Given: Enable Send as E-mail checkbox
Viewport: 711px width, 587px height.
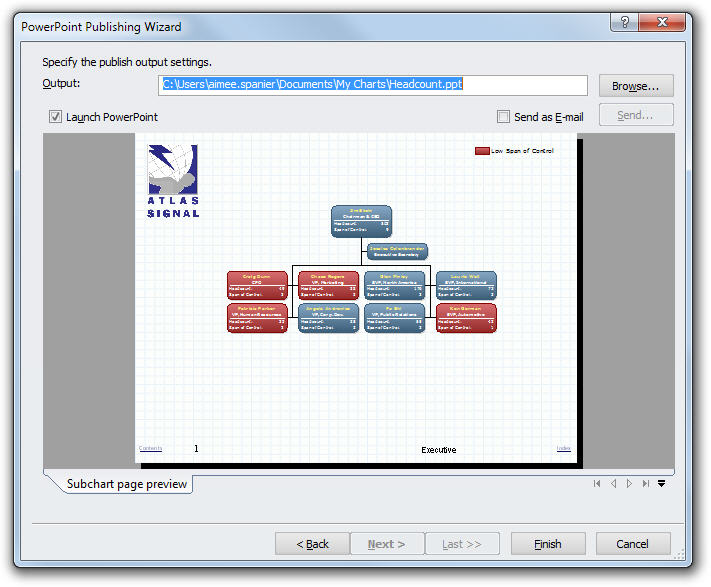Looking at the screenshot, I should [x=504, y=117].
